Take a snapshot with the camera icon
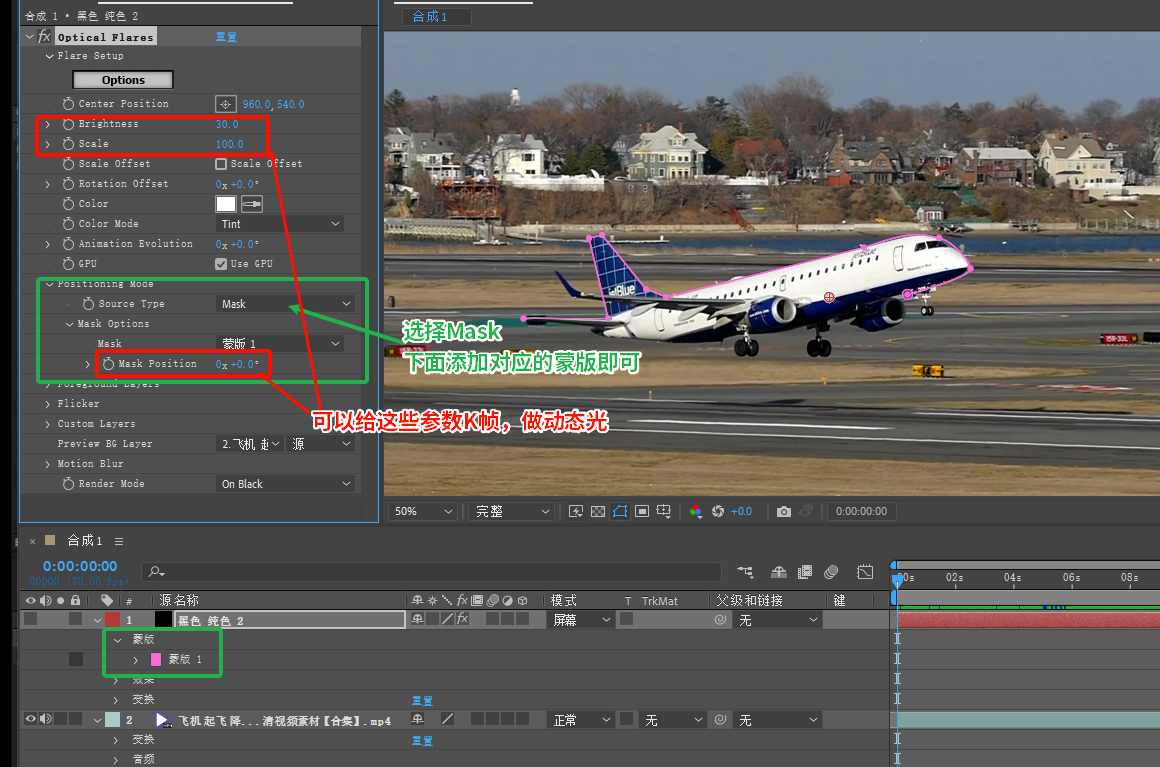 (783, 511)
